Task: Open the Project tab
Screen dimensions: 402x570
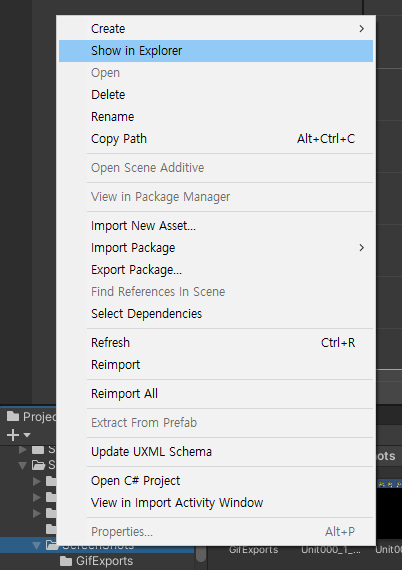Action: (31, 417)
